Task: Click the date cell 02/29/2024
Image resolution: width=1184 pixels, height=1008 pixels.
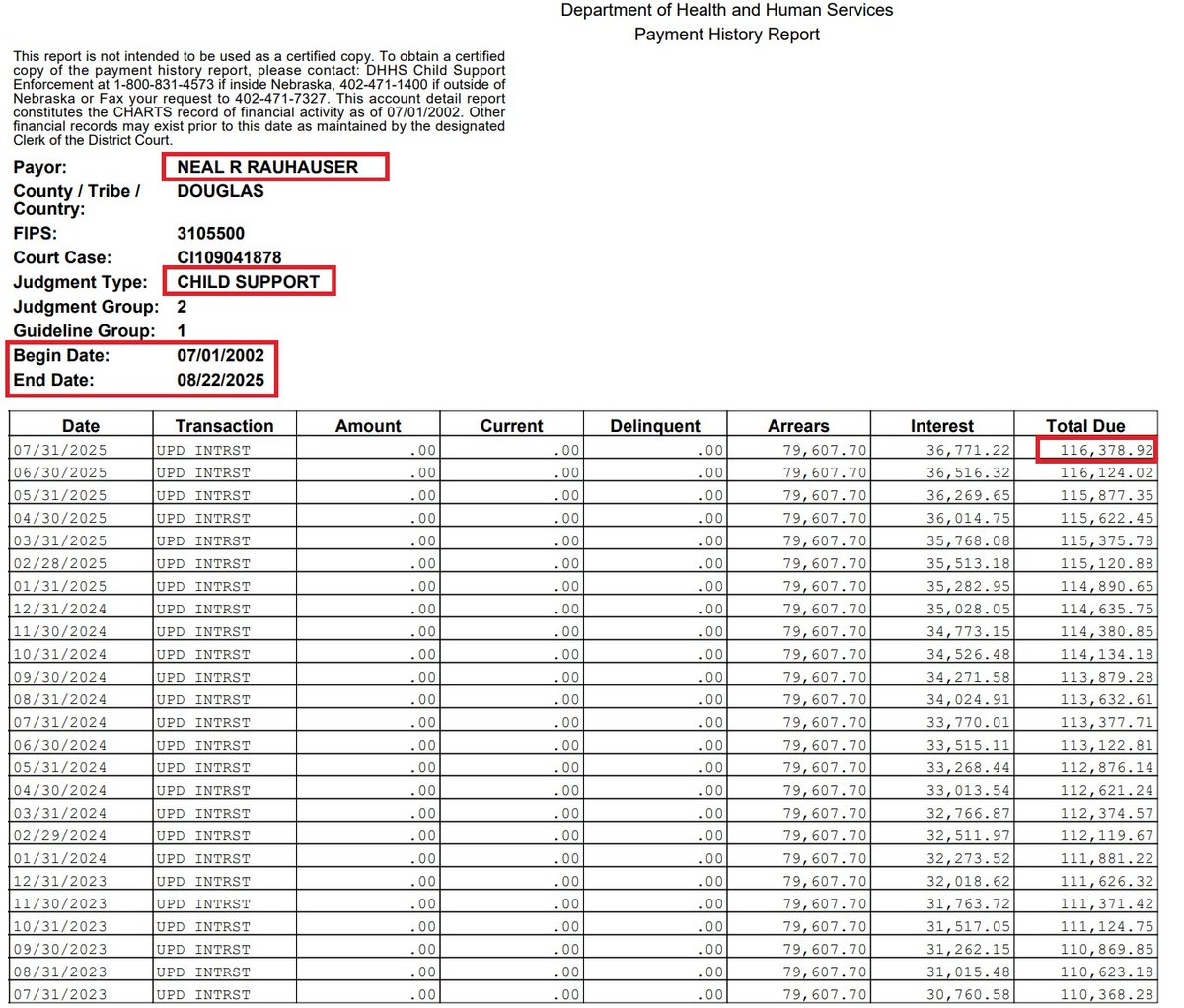Action: click(x=60, y=835)
